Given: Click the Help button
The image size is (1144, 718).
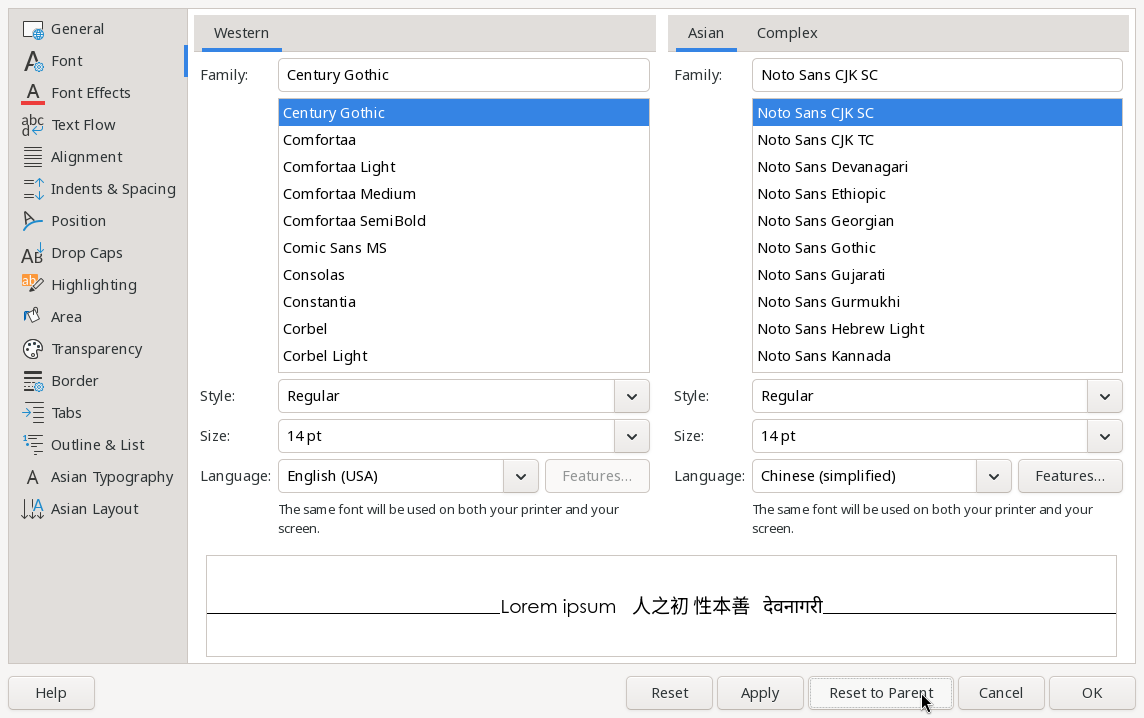Looking at the screenshot, I should pyautogui.click(x=51, y=693).
